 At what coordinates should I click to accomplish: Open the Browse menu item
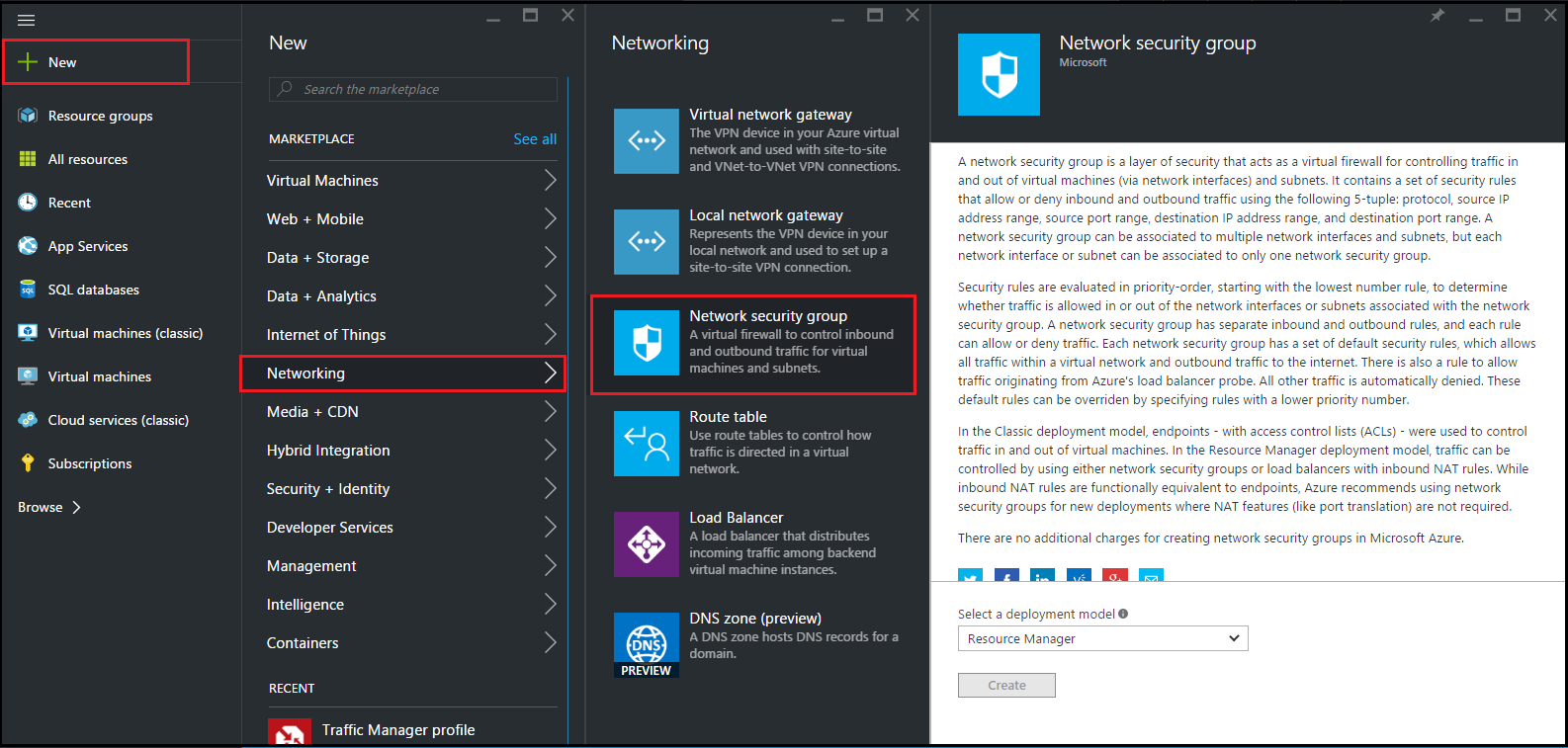click(49, 507)
